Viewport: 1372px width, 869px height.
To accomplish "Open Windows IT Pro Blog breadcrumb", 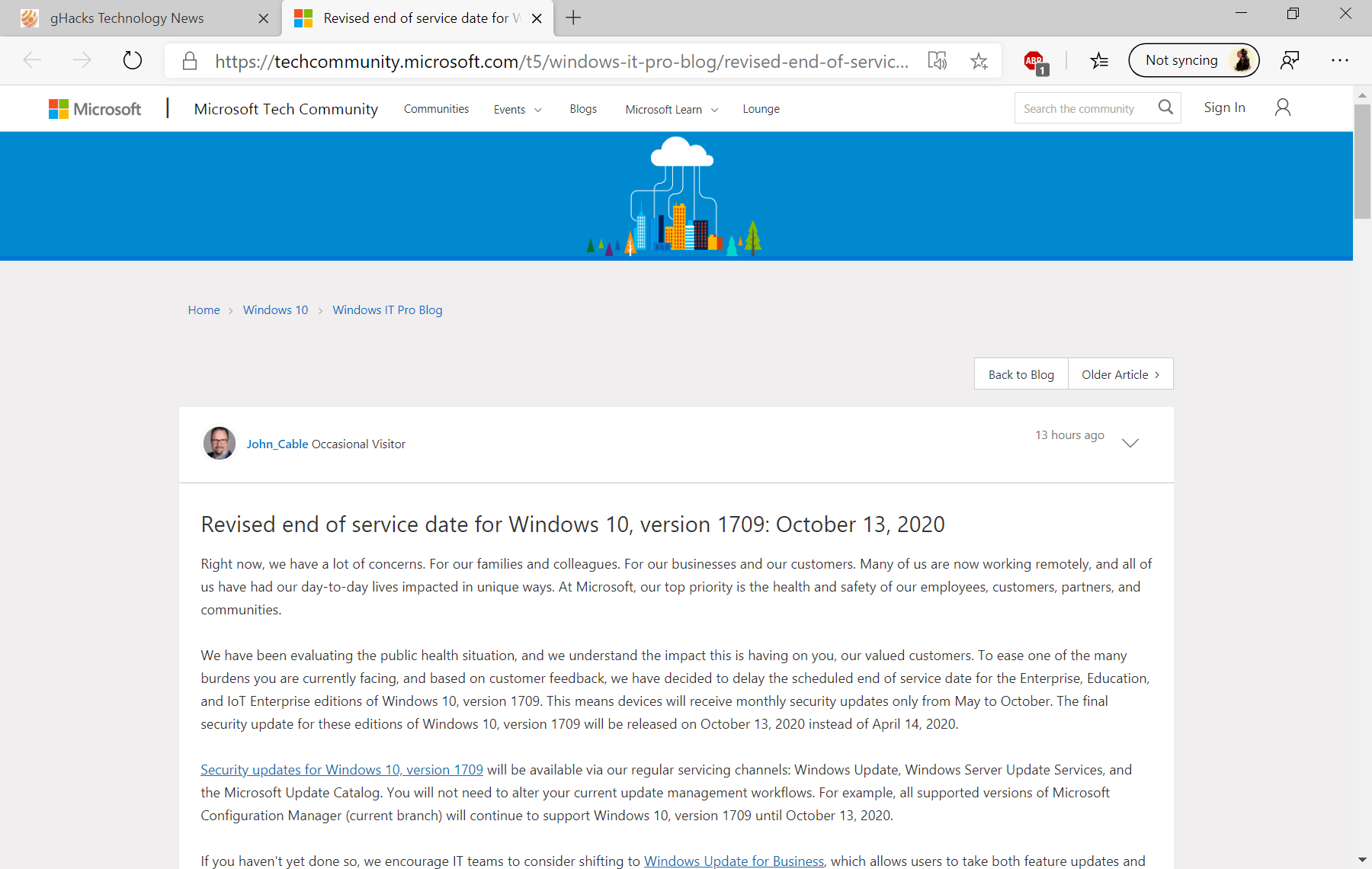I will pyautogui.click(x=387, y=309).
